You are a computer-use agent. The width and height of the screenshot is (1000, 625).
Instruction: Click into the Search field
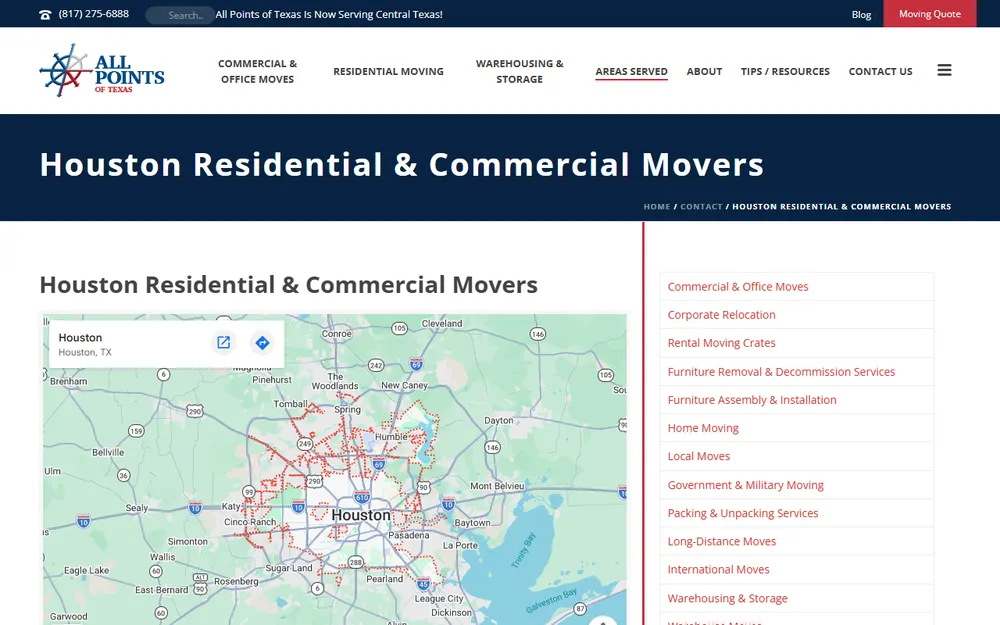point(180,15)
